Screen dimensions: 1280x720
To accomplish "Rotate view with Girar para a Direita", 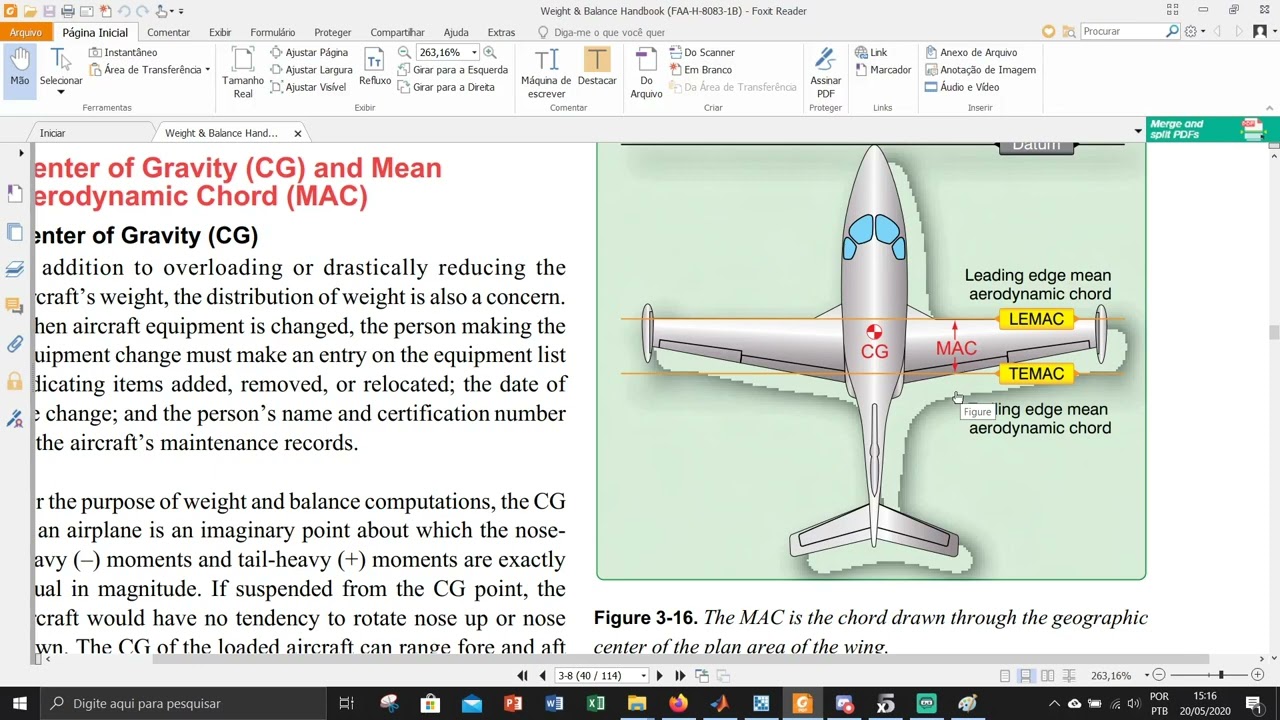I will coord(446,87).
